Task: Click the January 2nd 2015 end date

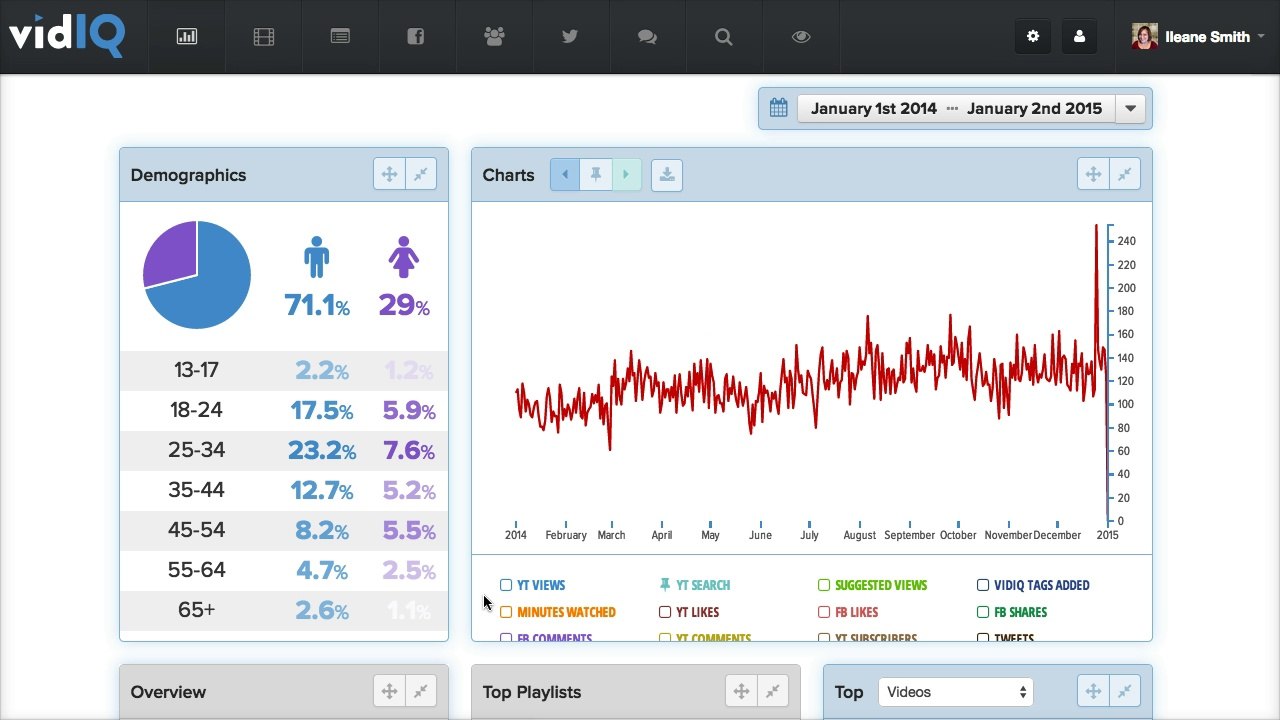Action: click(1034, 108)
